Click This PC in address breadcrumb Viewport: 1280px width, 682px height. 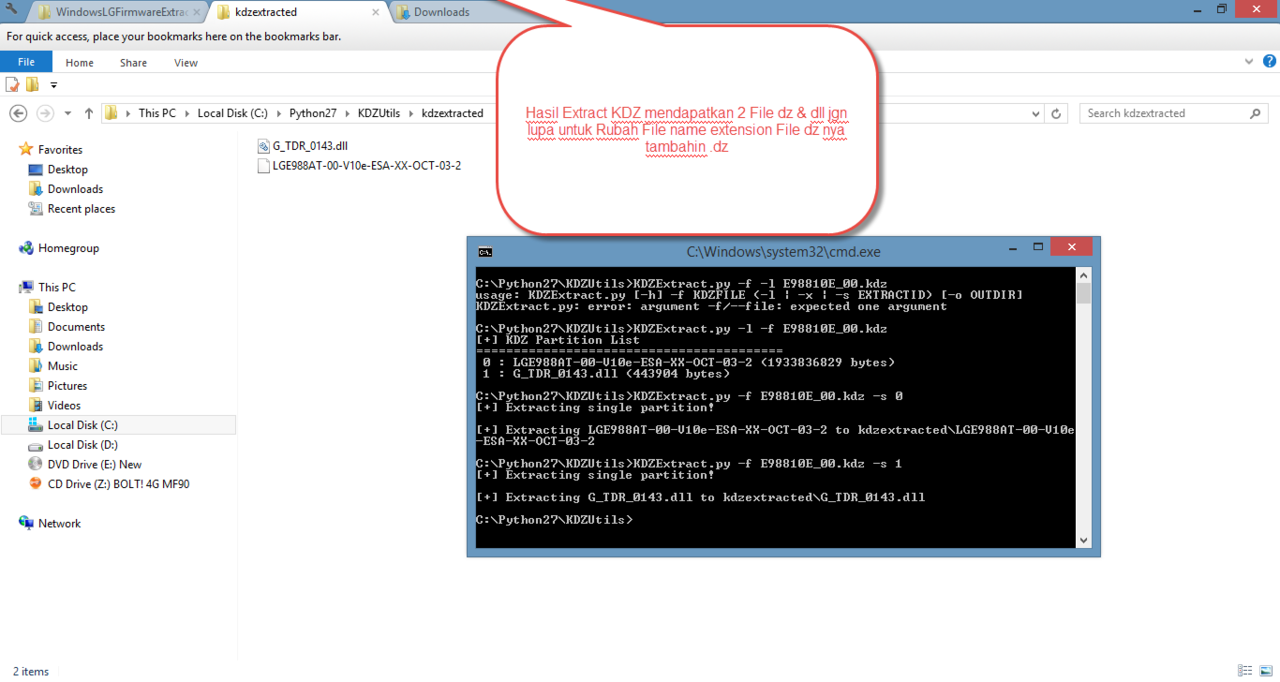157,113
